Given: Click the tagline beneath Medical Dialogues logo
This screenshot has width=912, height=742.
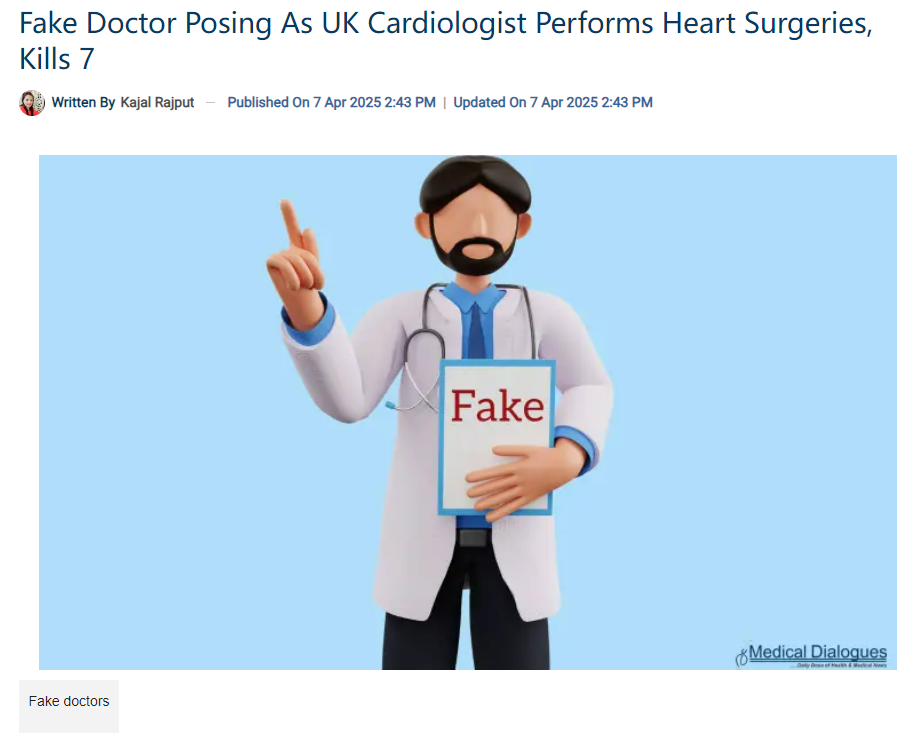Looking at the screenshot, I should [842, 665].
